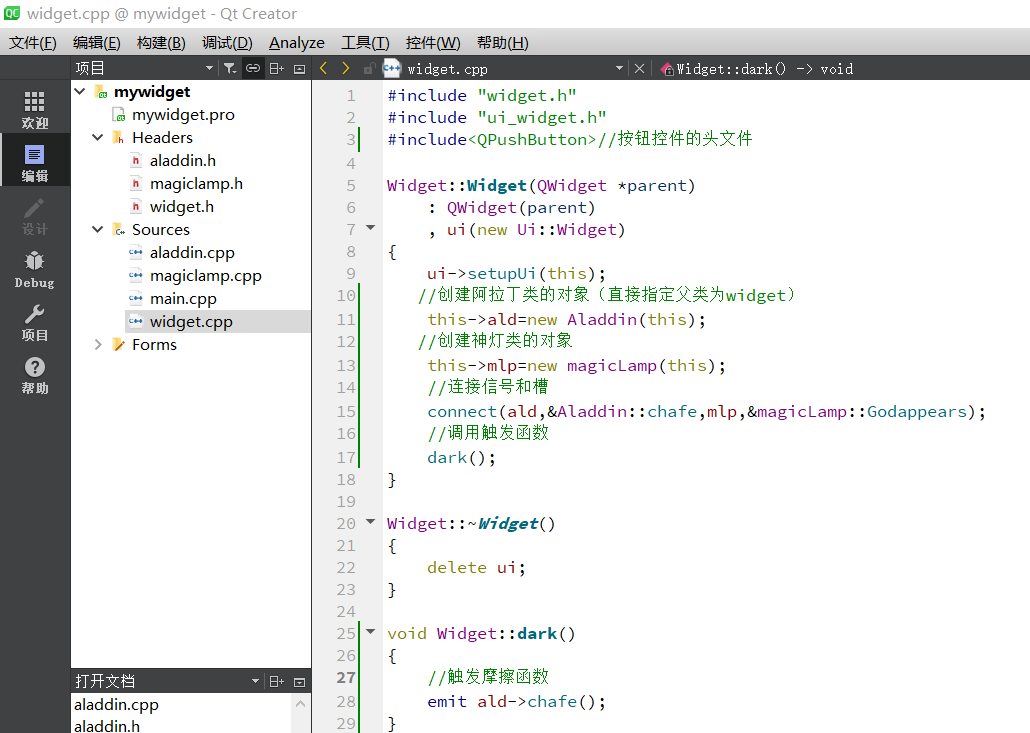Open the 编辑(E) menu
This screenshot has width=1030, height=733.
click(97, 43)
